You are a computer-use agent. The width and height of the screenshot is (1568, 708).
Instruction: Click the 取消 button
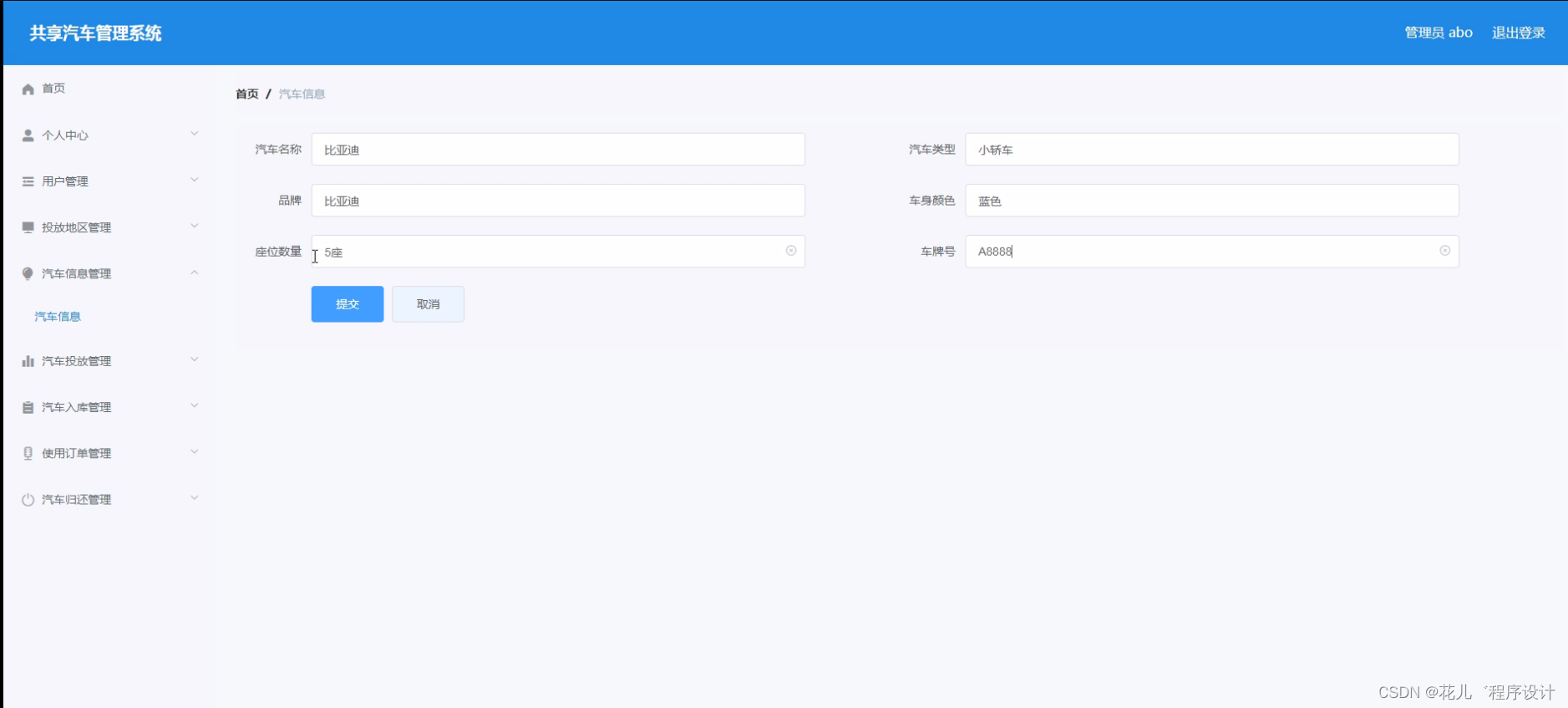[x=428, y=304]
